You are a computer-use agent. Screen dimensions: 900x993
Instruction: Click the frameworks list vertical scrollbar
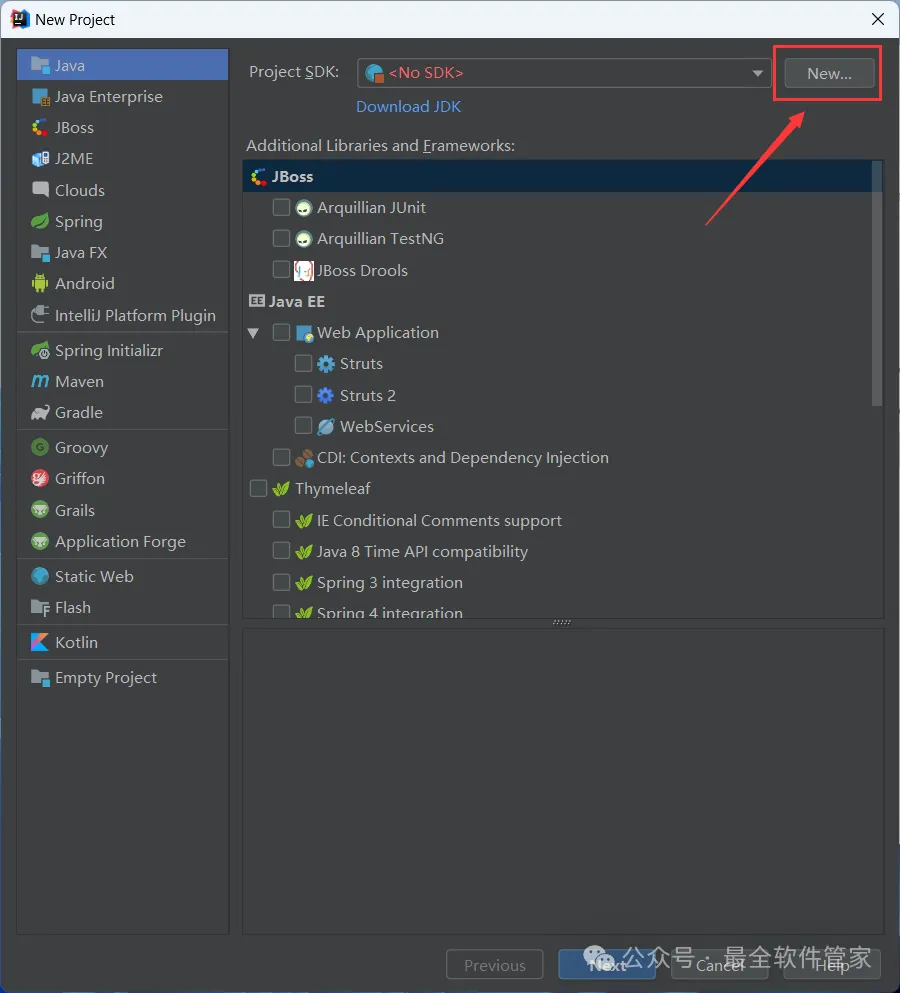pos(877,283)
